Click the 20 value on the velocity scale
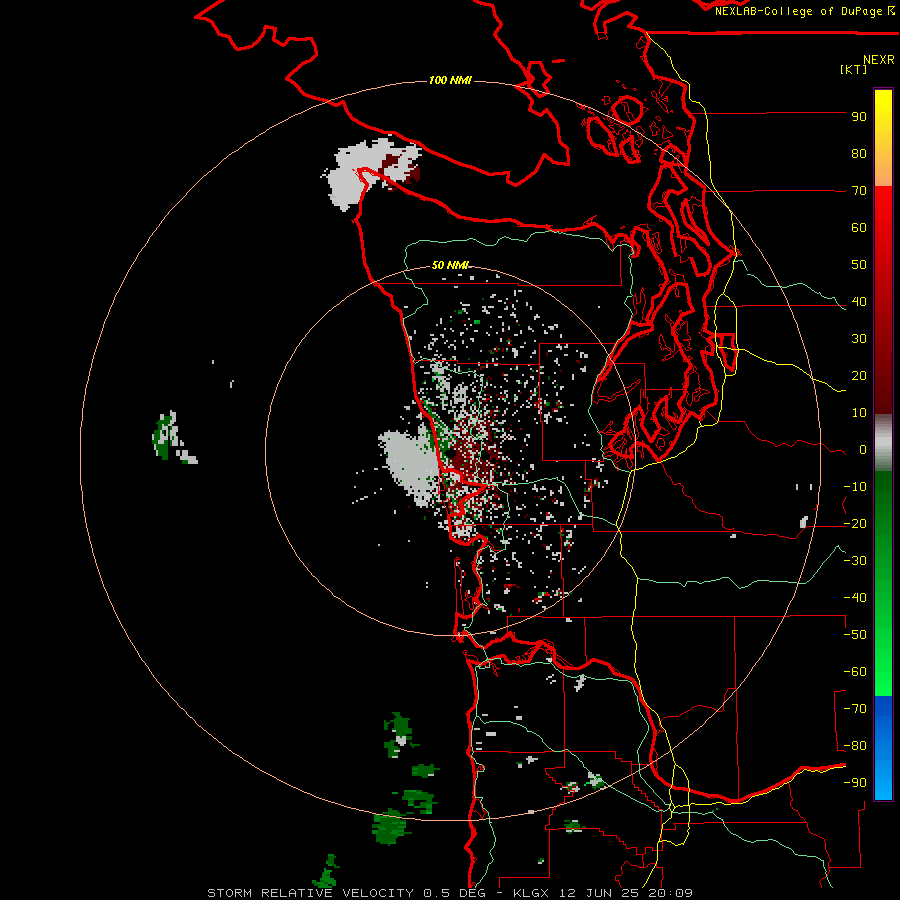Image resolution: width=900 pixels, height=900 pixels. pos(859,376)
